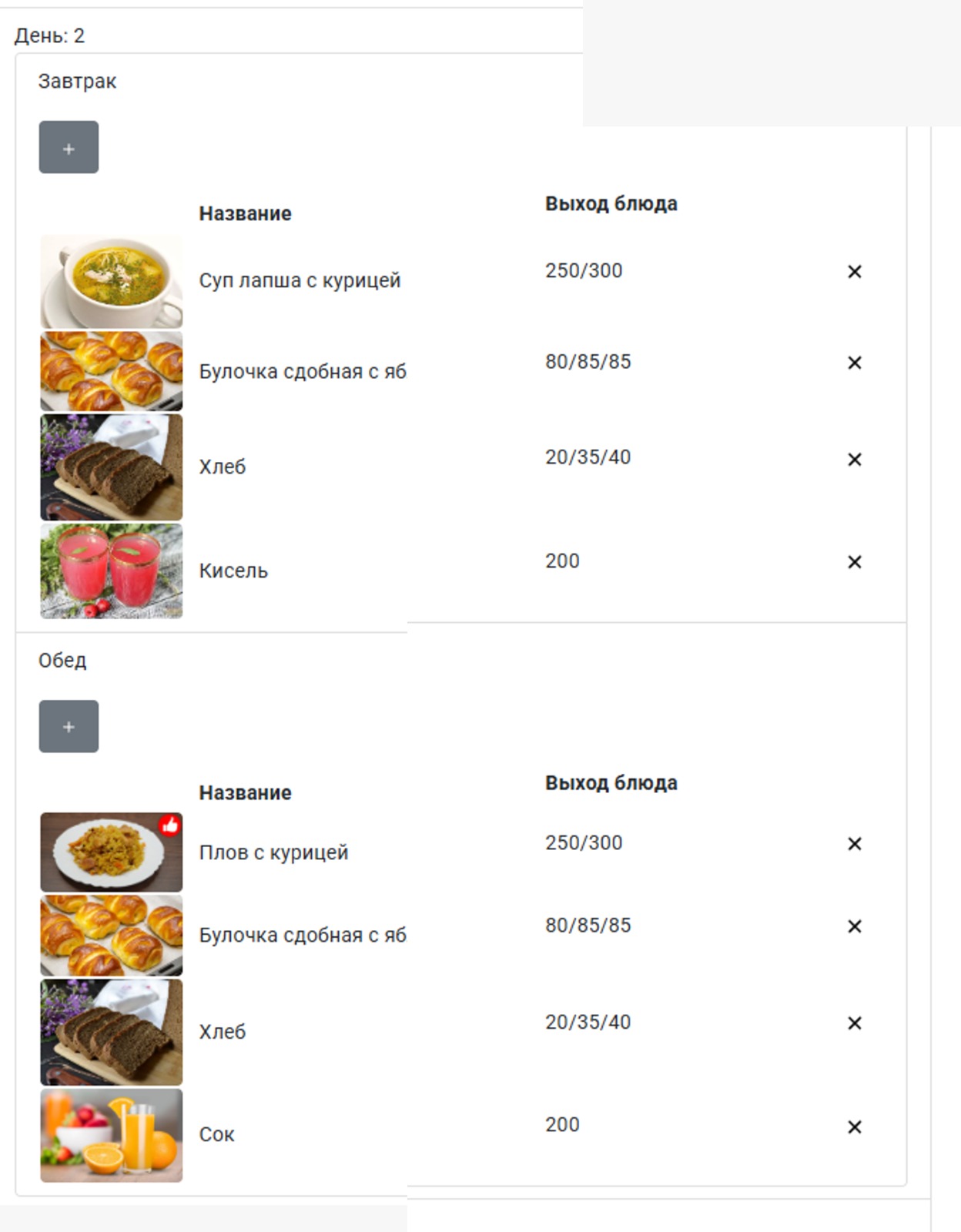The height and width of the screenshot is (1232, 961).
Task: Click the plus button under Обед
Action: (x=69, y=726)
